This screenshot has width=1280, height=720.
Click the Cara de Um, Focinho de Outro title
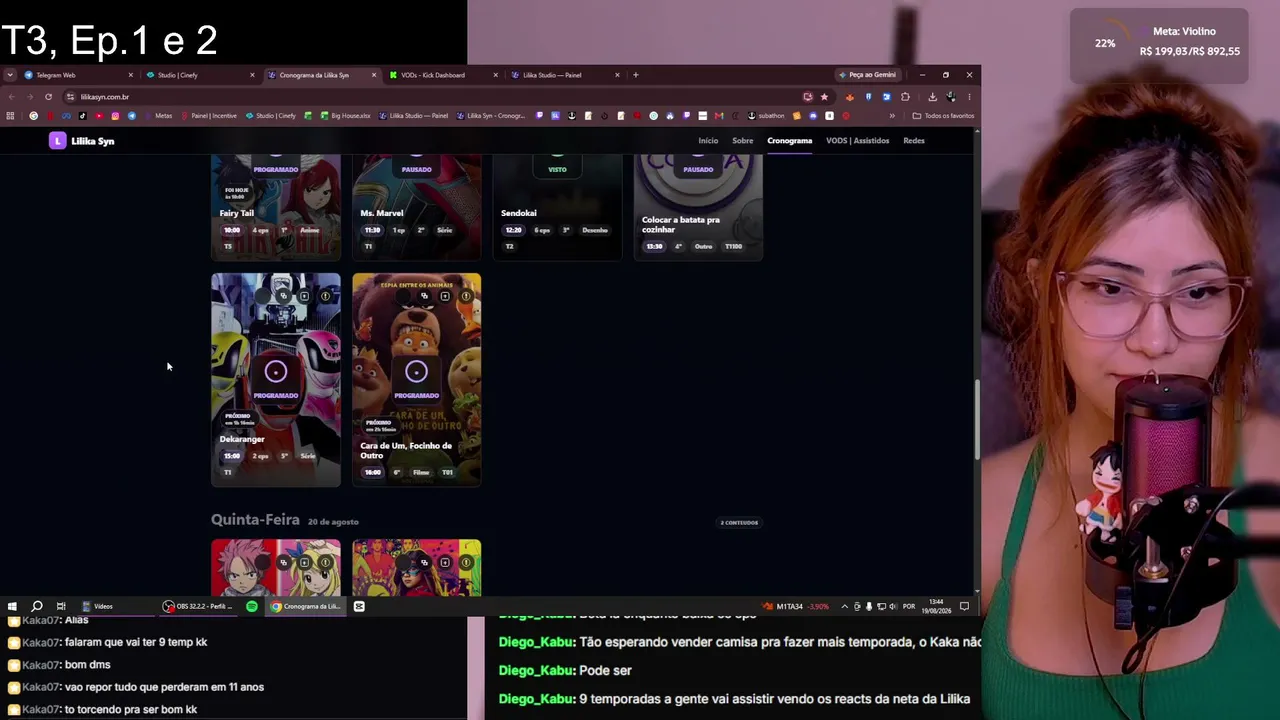pyautogui.click(x=406, y=450)
